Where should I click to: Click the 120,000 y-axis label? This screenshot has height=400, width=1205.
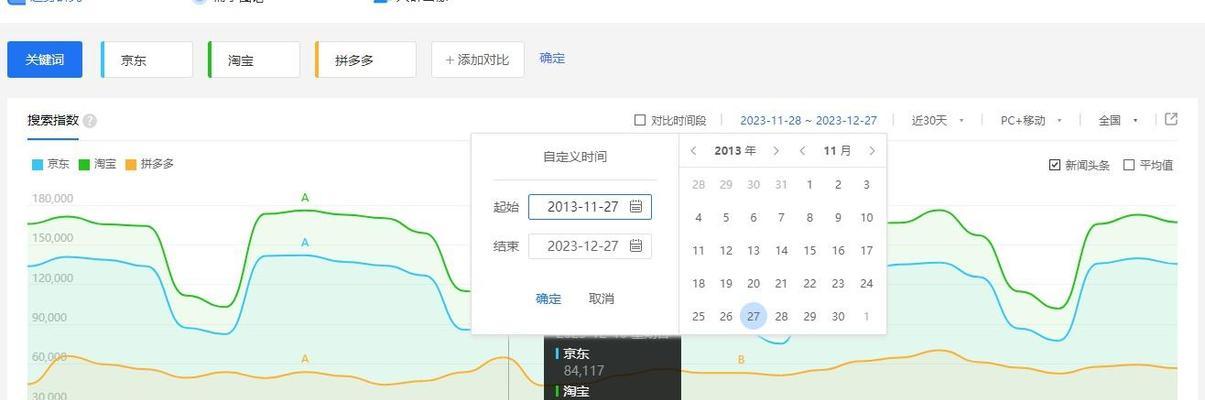coord(51,277)
